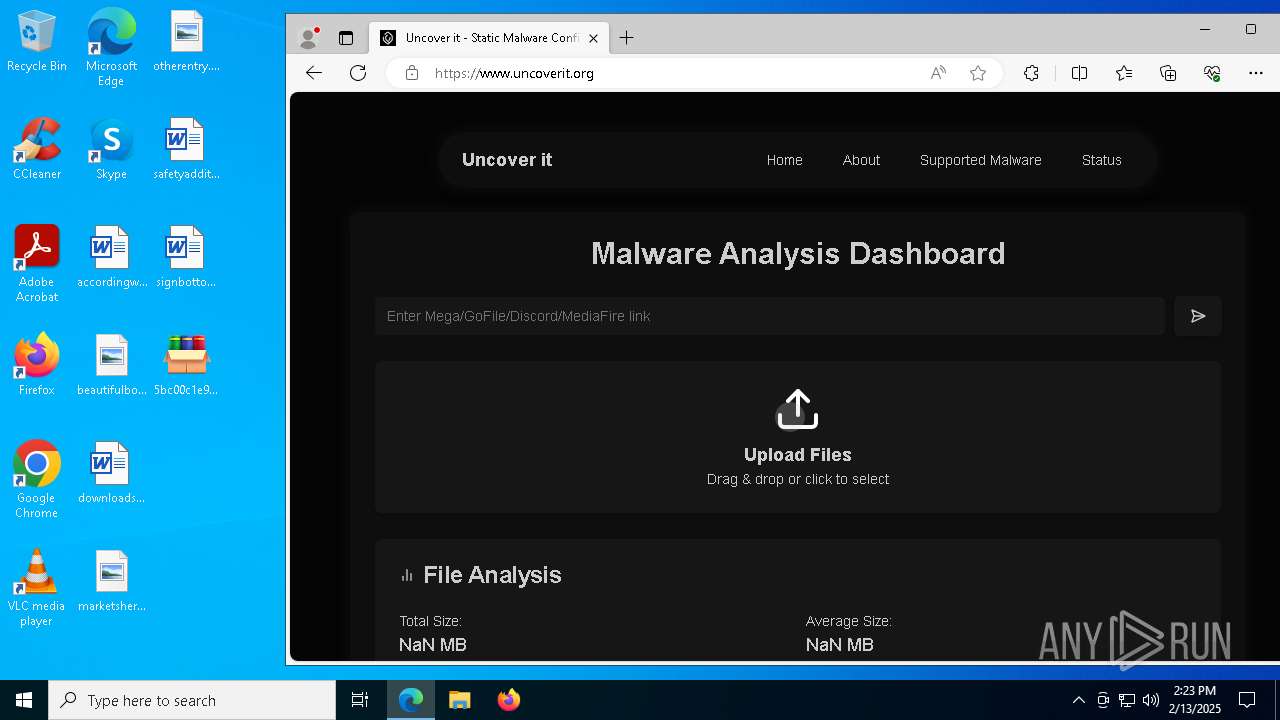Activate Read aloud in the address bar
Image resolution: width=1280 pixels, height=720 pixels.
tap(938, 73)
